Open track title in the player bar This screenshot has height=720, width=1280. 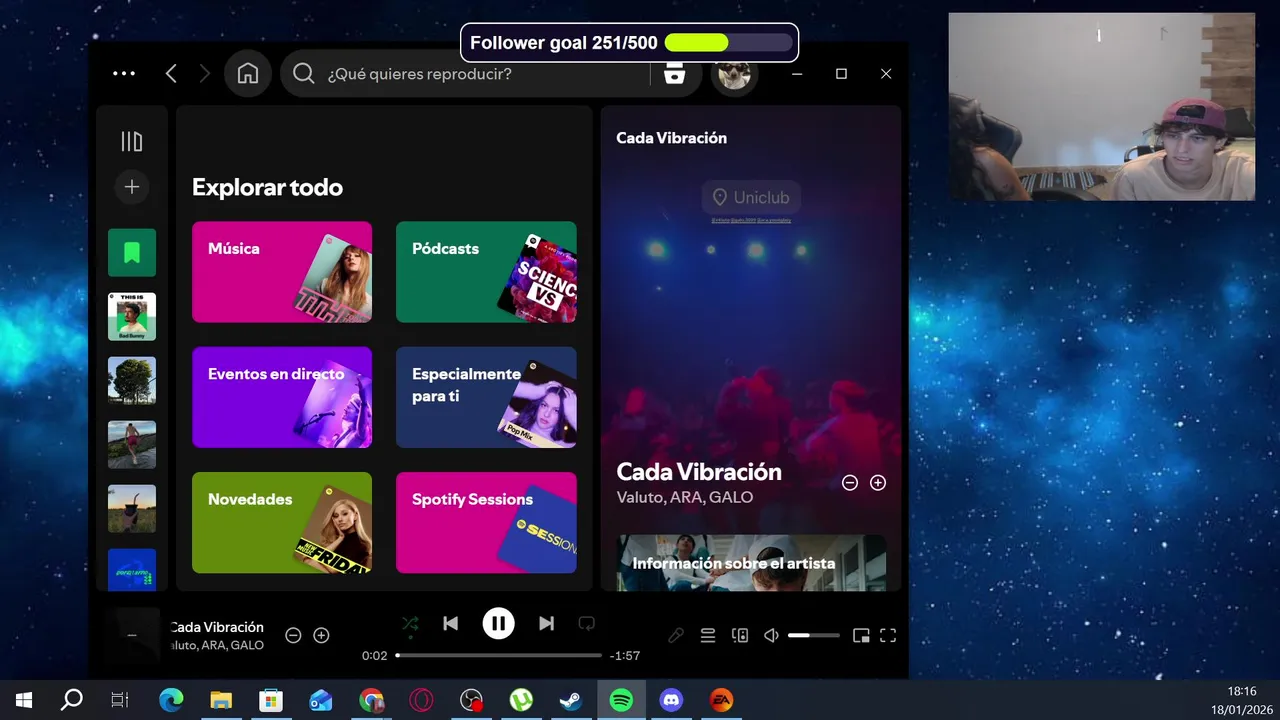tap(217, 627)
